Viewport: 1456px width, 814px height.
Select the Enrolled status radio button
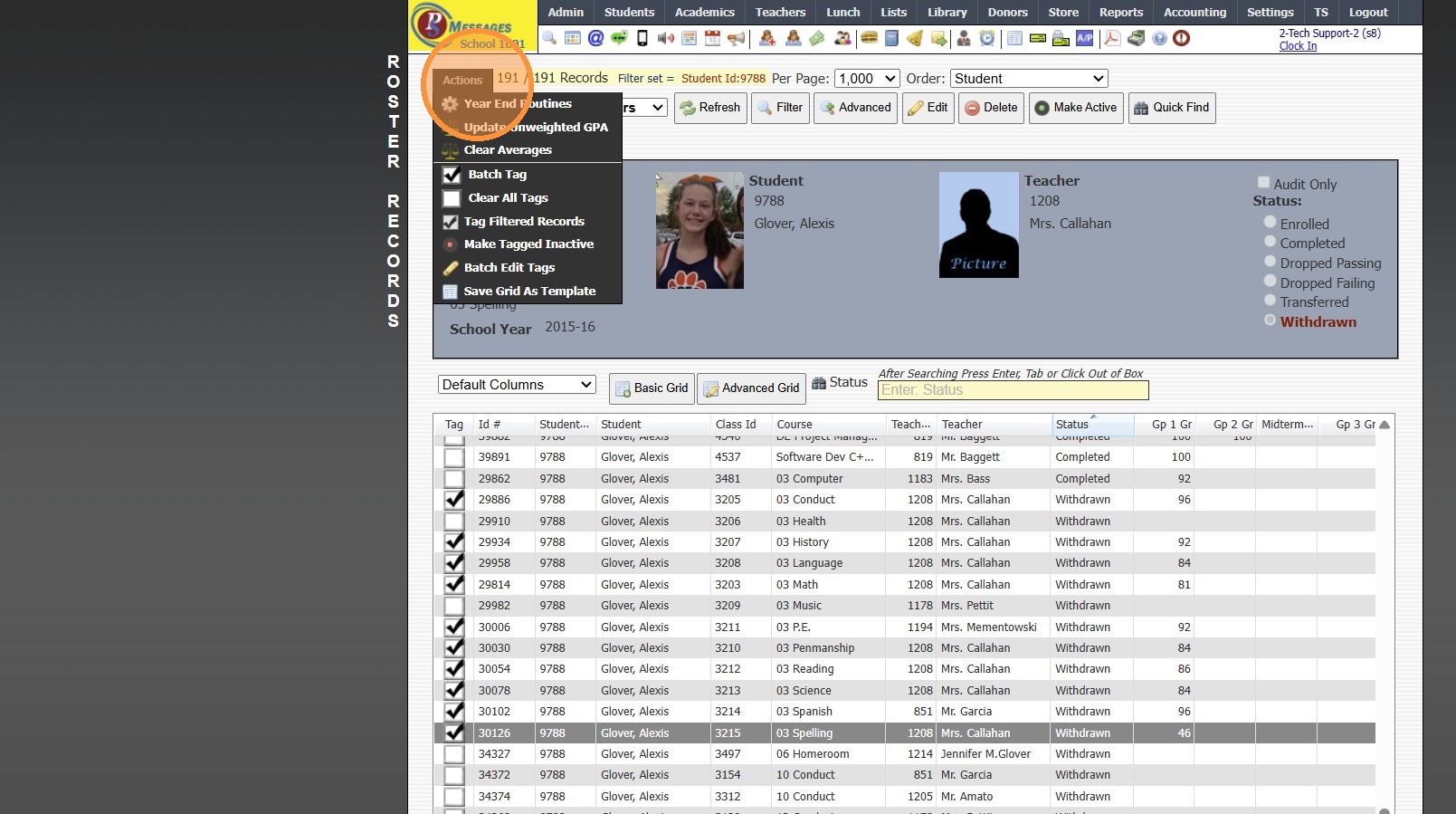click(x=1270, y=223)
